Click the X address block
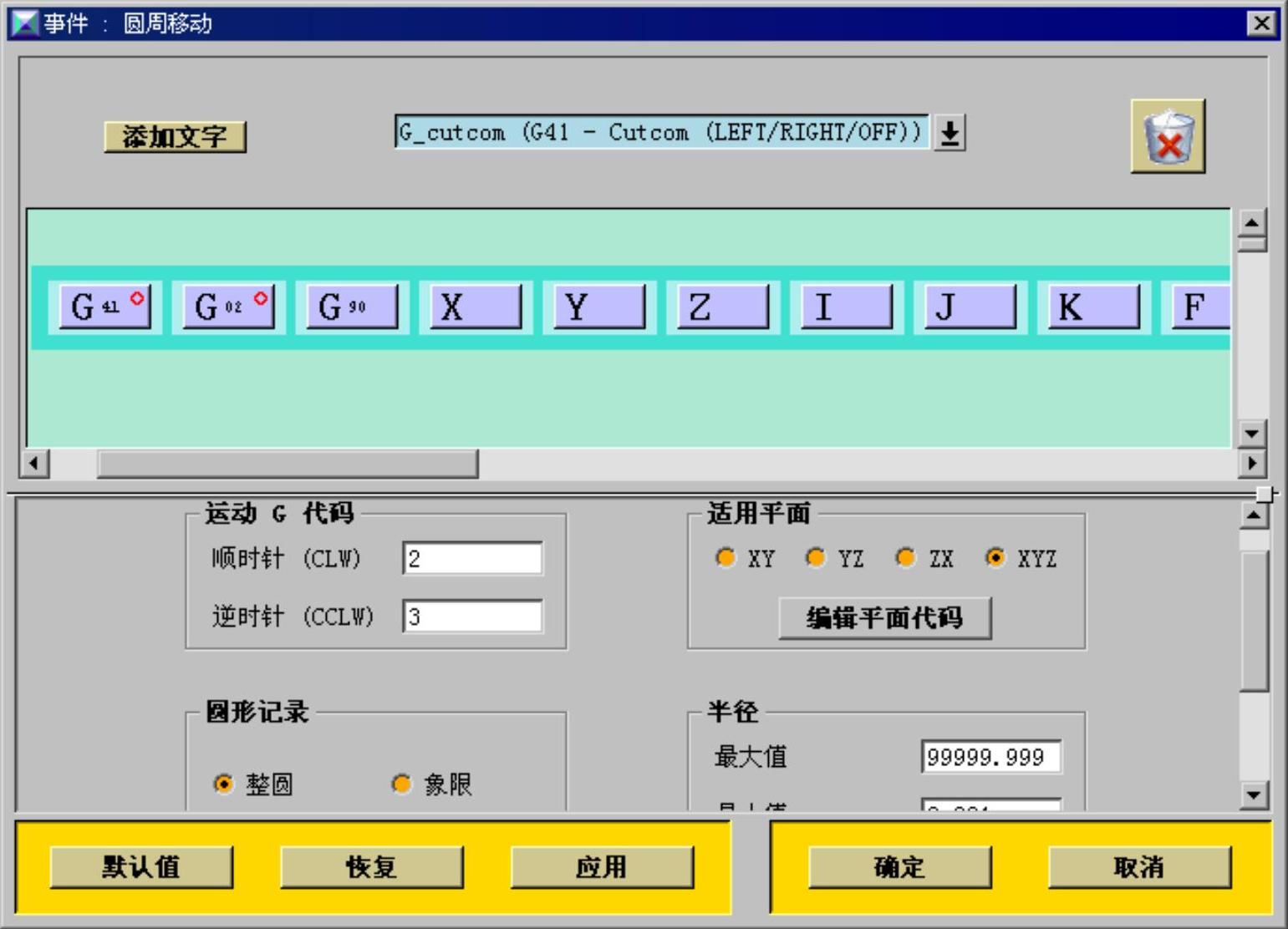 (x=476, y=307)
